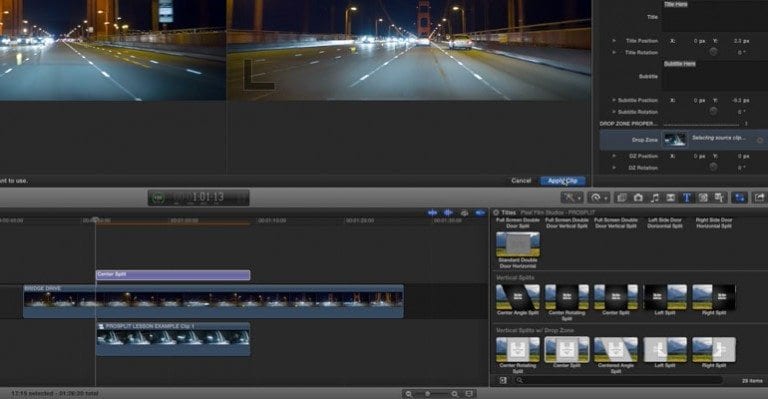Select Center Rotating Split drop zone thumbnail

click(x=518, y=350)
